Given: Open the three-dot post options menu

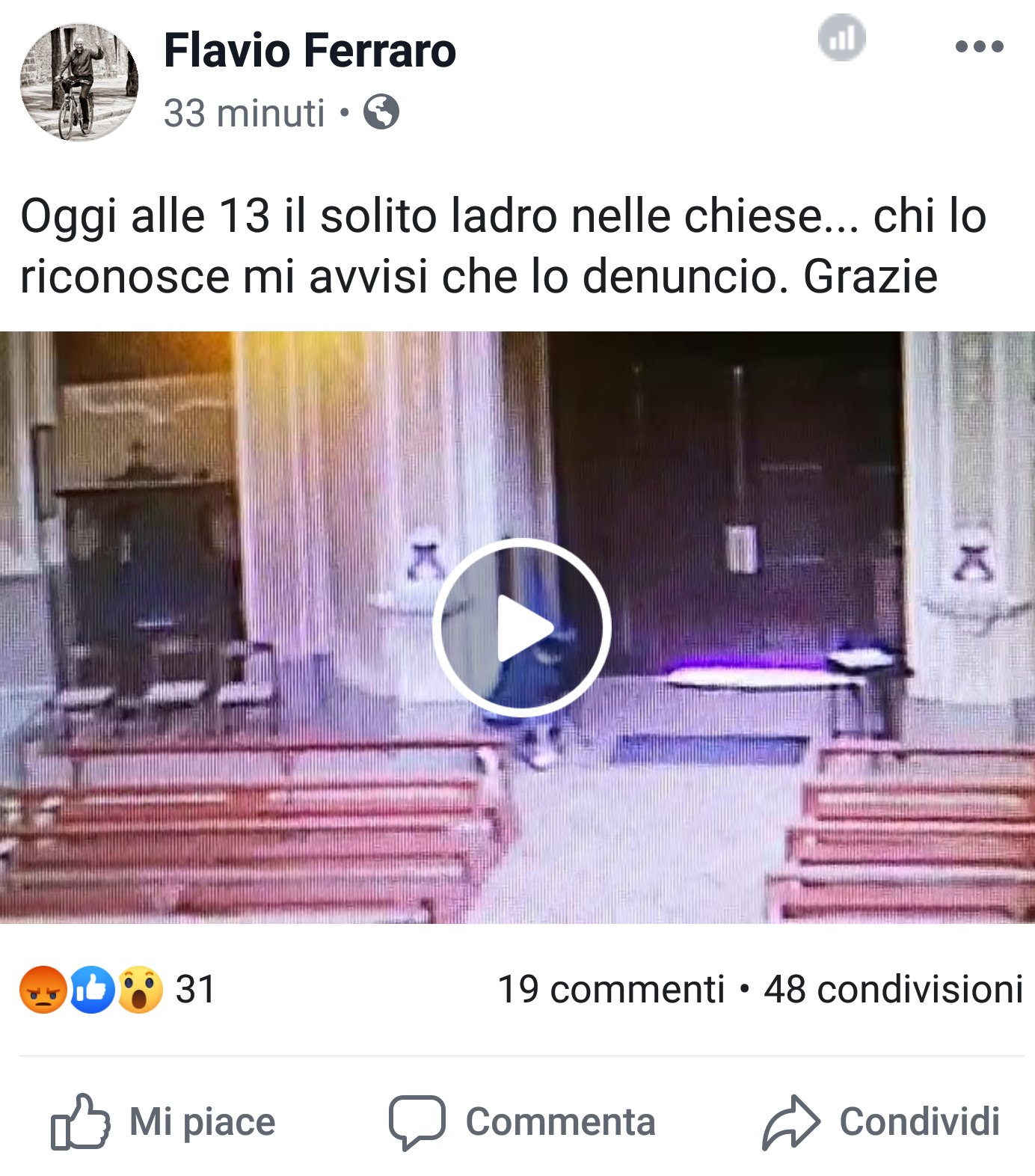Looking at the screenshot, I should coord(979,46).
